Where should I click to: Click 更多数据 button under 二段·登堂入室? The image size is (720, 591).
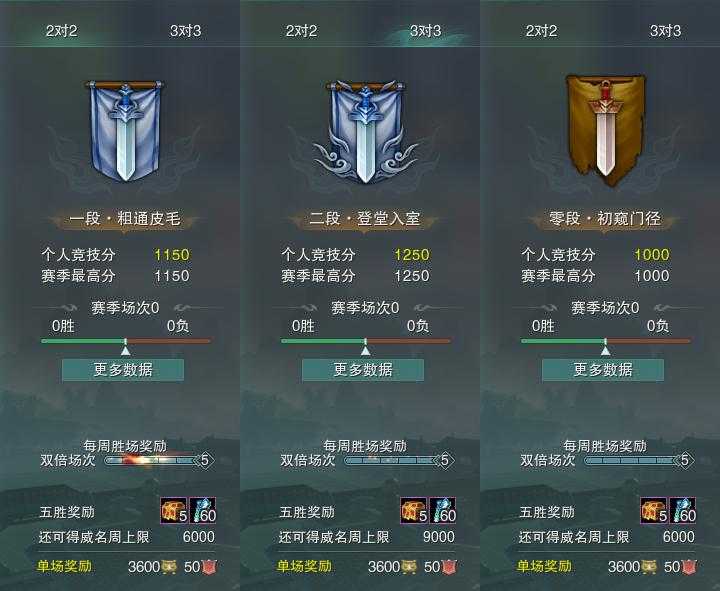point(363,370)
